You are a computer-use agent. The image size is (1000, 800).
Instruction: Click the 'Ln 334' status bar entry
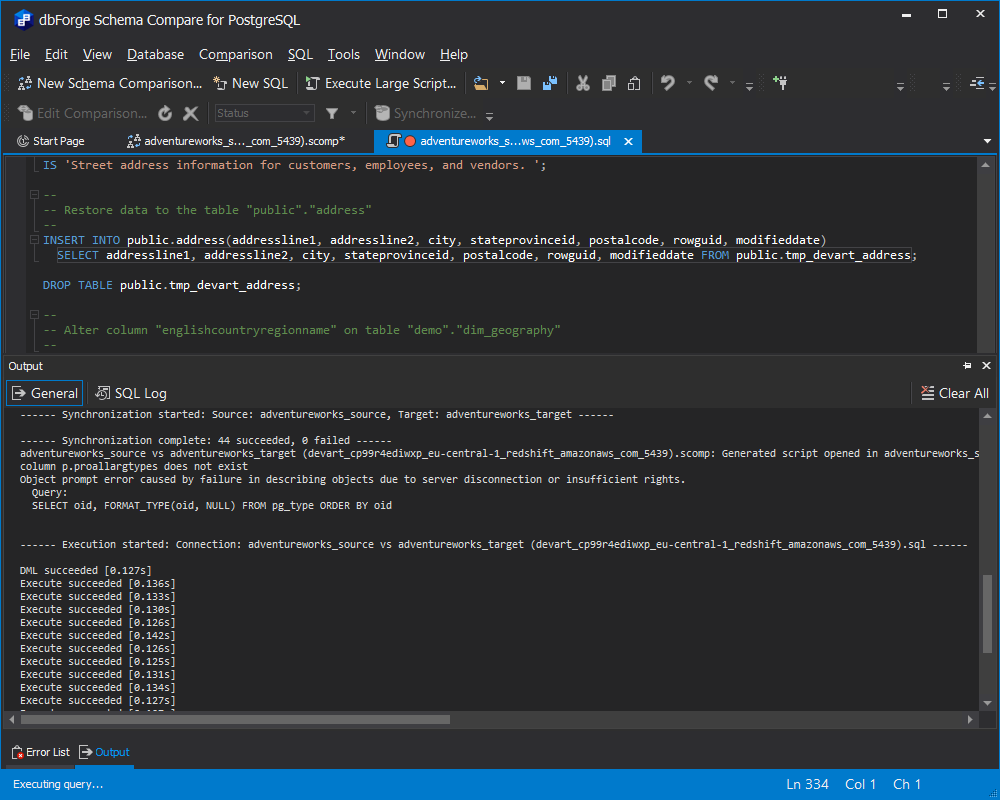coord(807,784)
